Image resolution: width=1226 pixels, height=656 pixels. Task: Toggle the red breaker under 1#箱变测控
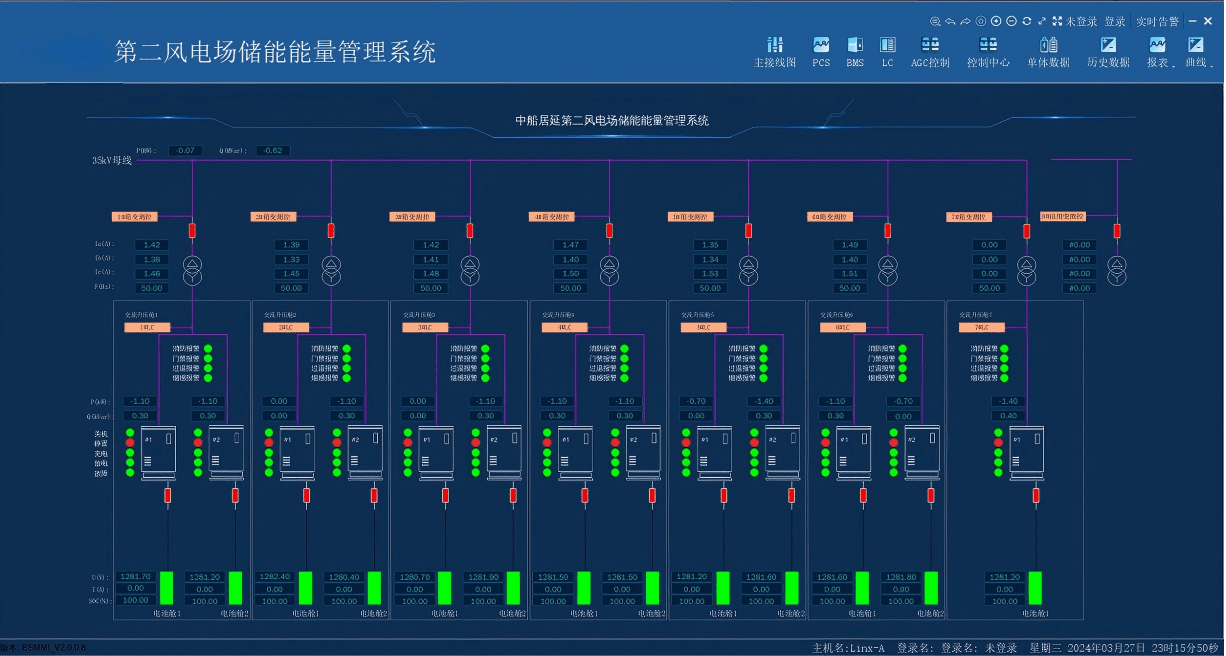click(192, 231)
